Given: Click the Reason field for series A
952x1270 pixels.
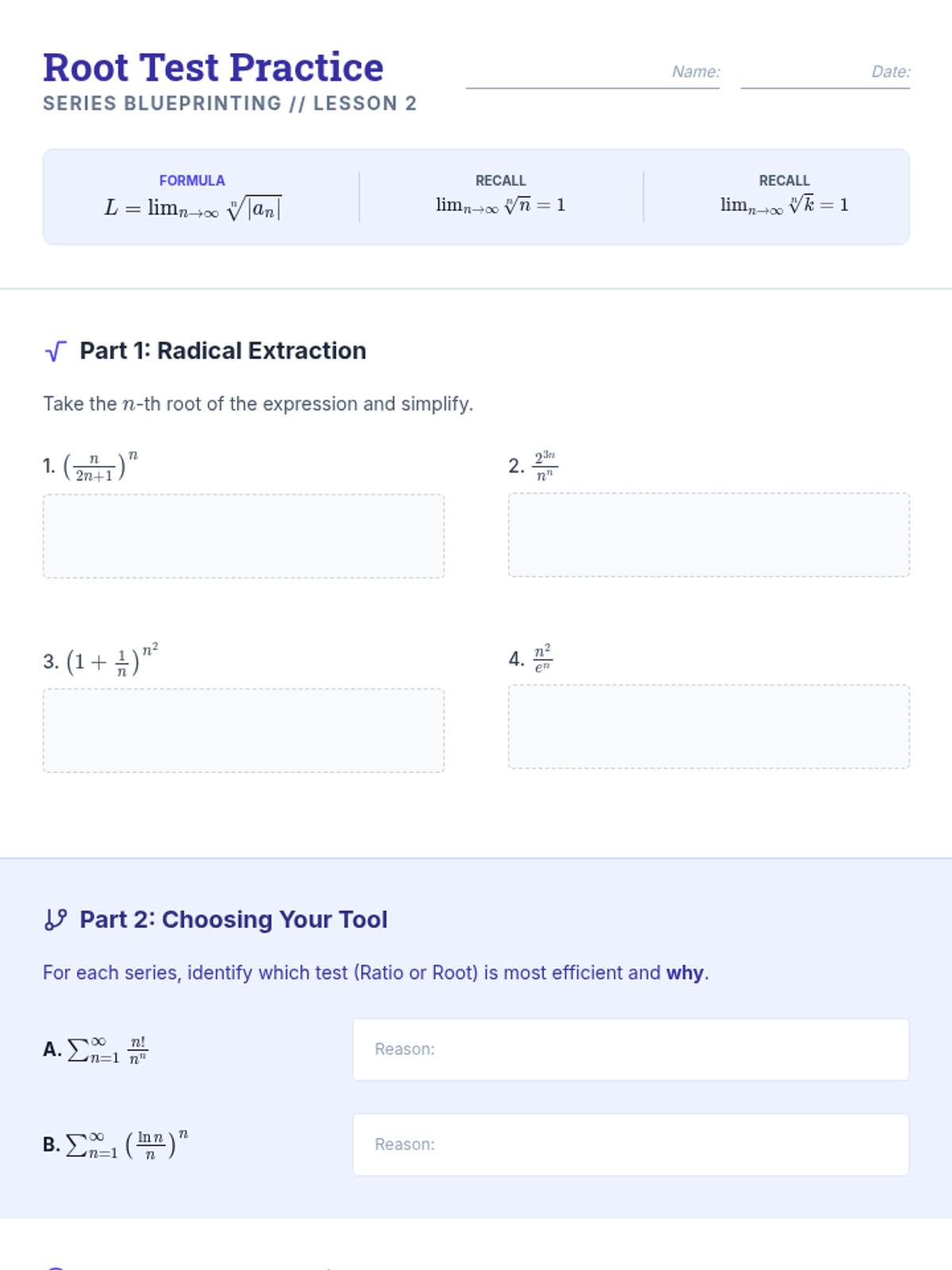Looking at the screenshot, I should (x=630, y=1049).
